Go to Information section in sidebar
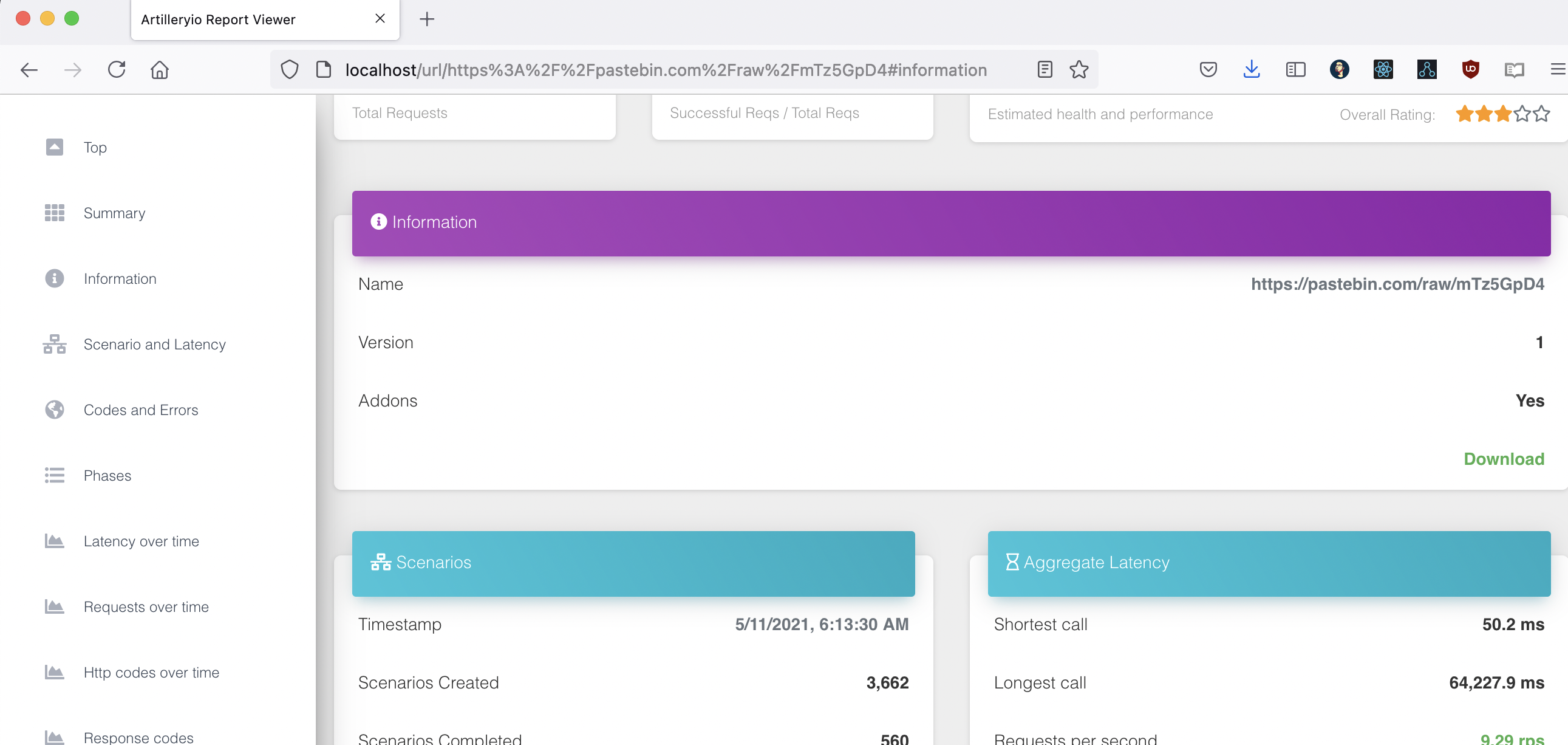This screenshot has height=745, width=1568. click(x=120, y=278)
